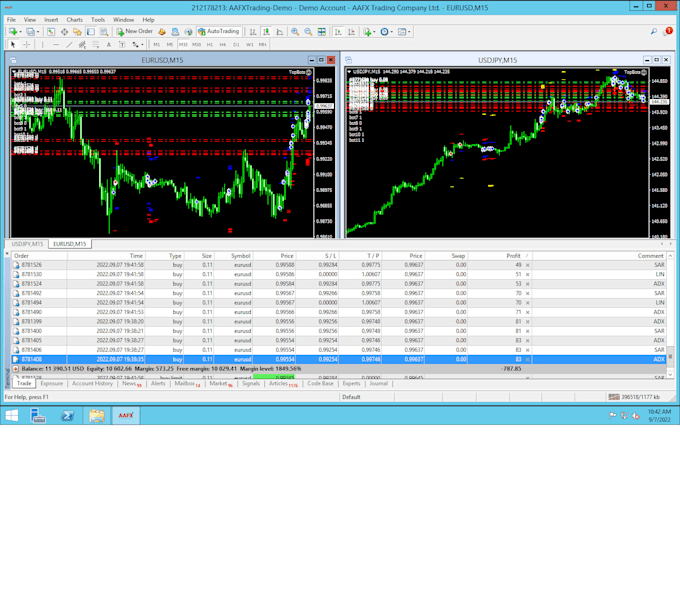The width and height of the screenshot is (680, 612).
Task: Expand the arrows objects dropdown
Action: pos(142,45)
